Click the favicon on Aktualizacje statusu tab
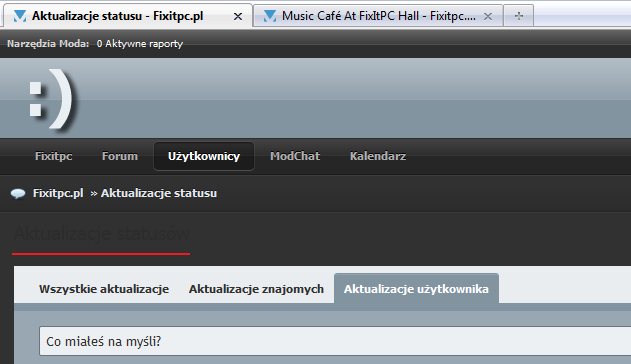The height and width of the screenshot is (364, 631). (20, 16)
